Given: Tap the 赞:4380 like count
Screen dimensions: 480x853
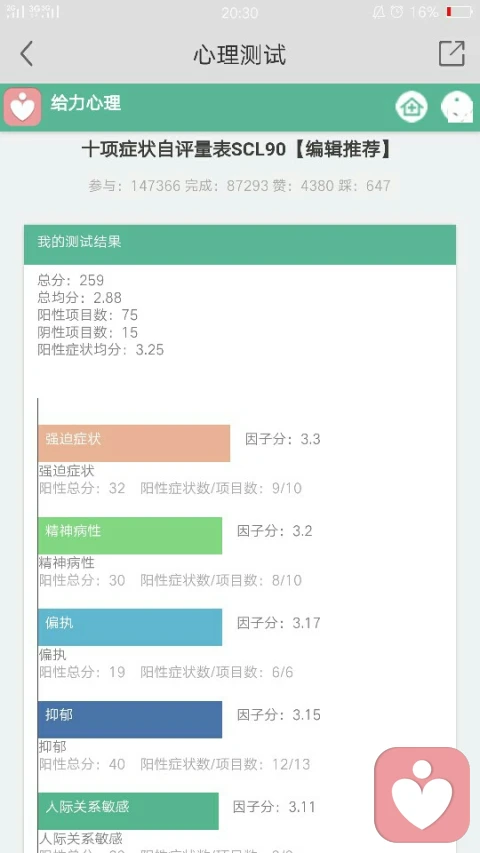Looking at the screenshot, I should pyautogui.click(x=311, y=186).
